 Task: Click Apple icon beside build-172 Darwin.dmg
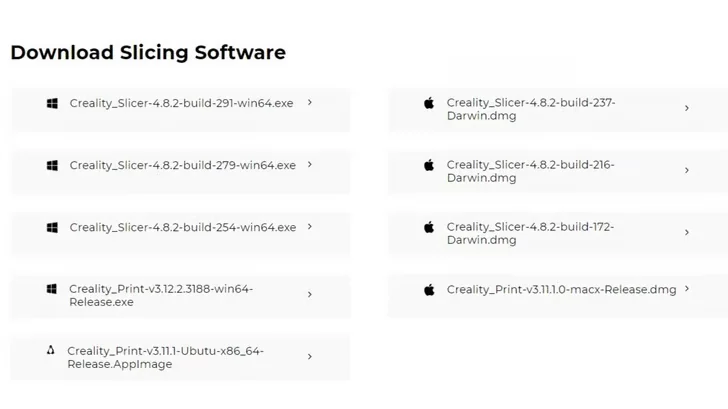(429, 227)
